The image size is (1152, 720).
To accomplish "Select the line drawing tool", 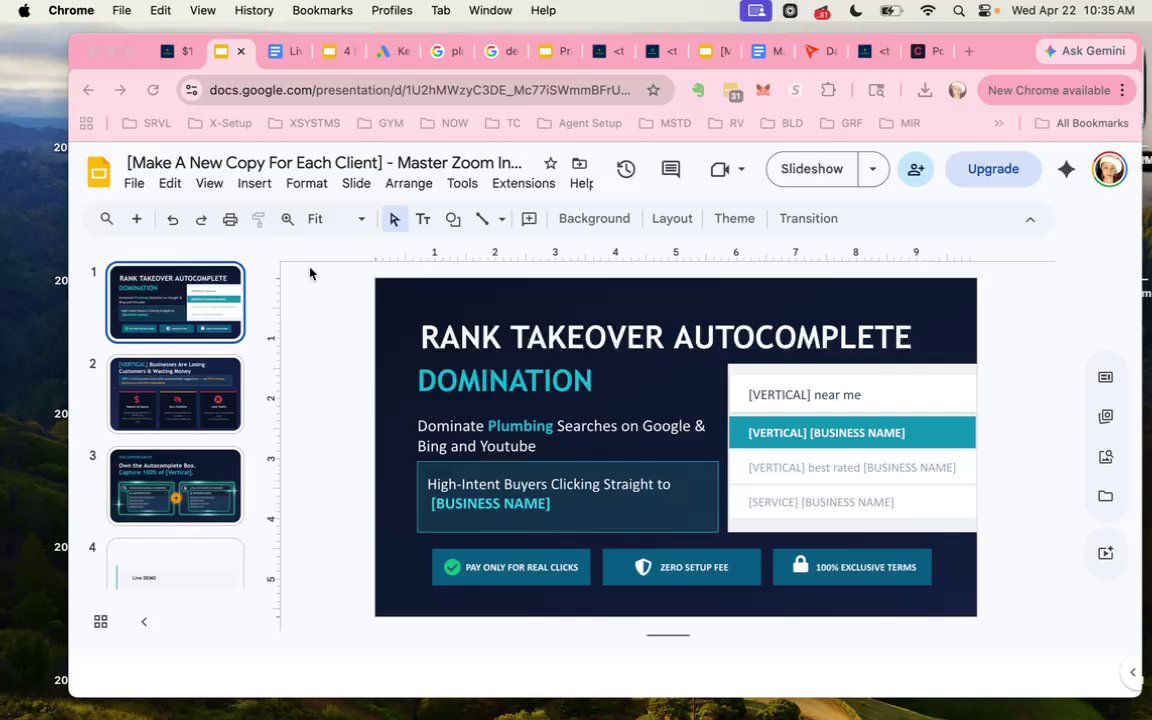I will point(482,219).
